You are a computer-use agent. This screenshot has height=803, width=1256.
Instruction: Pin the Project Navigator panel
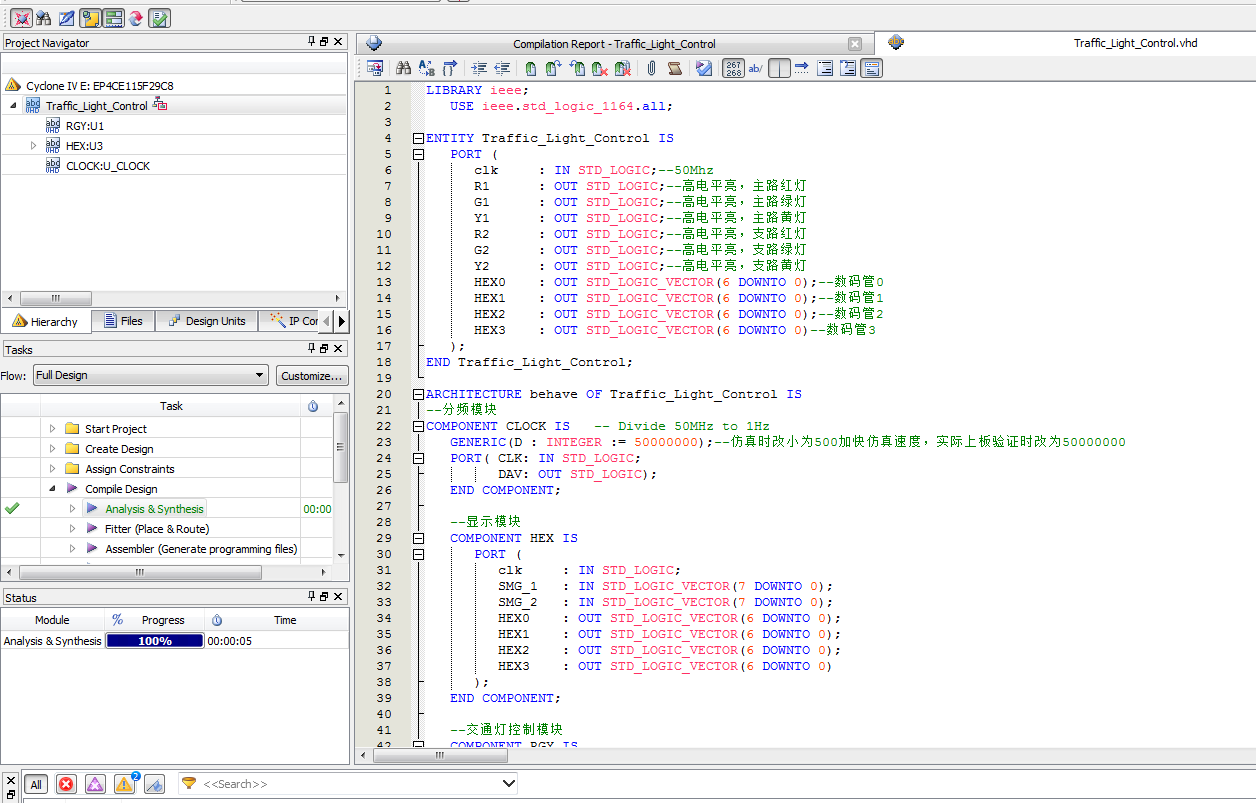pos(311,42)
